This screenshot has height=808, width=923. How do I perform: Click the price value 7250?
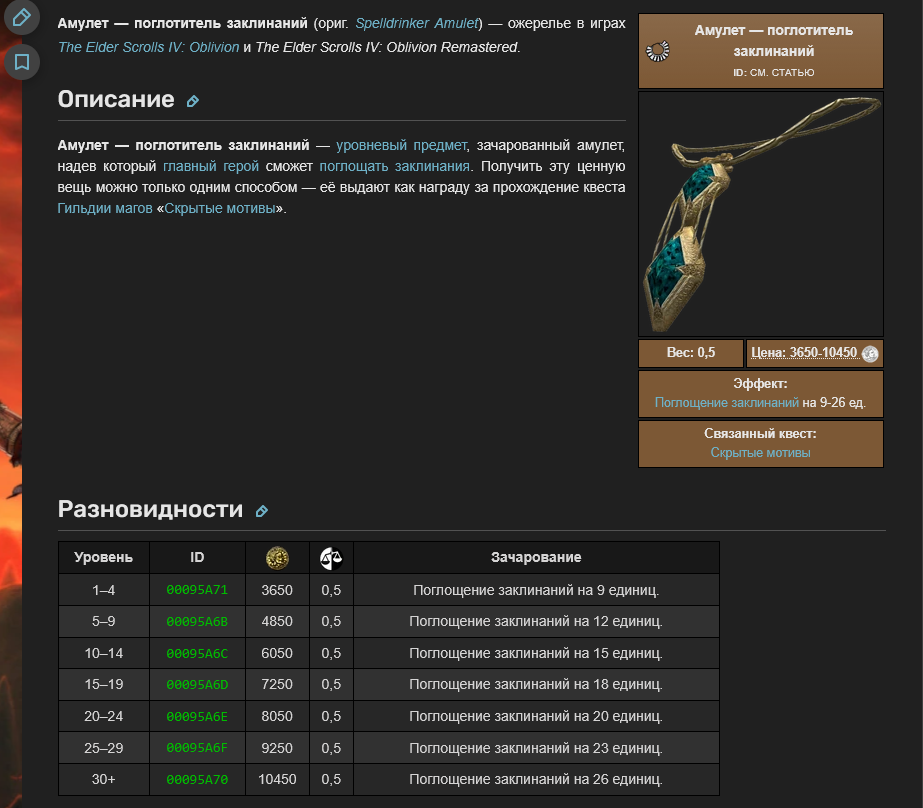point(277,684)
